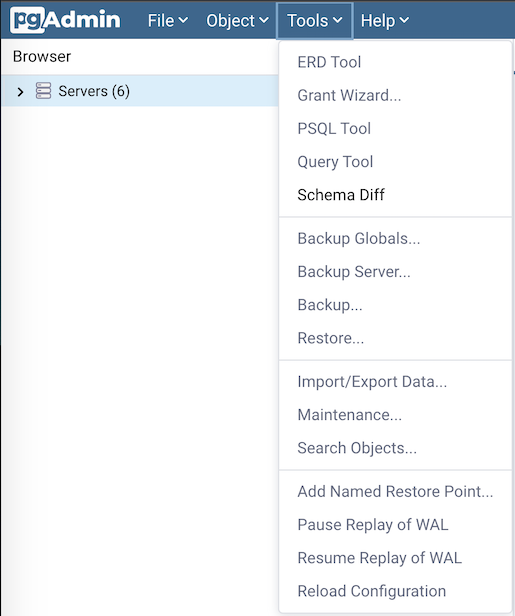The image size is (515, 616).
Task: Select ERD Tool from Tools menu
Action: coord(395,62)
